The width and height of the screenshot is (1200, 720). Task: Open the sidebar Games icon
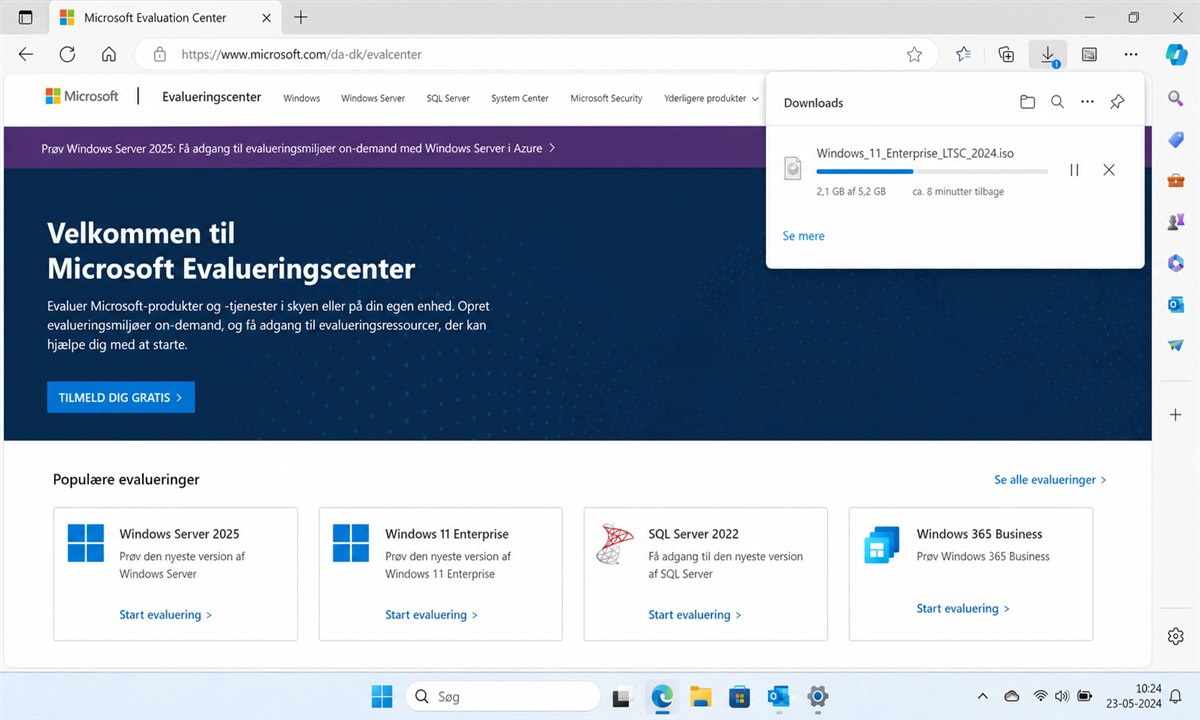coord(1176,221)
